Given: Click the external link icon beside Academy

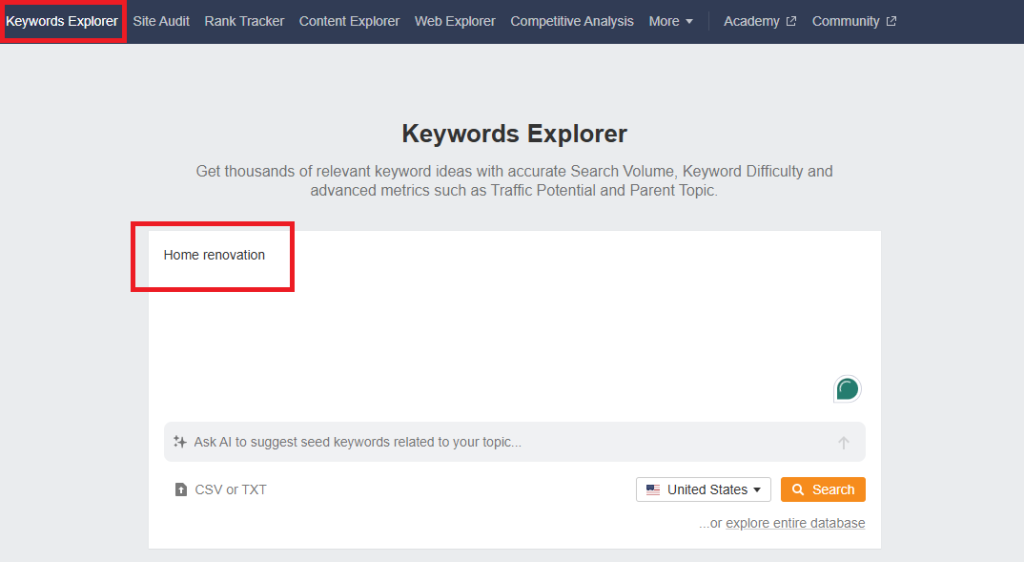Looking at the screenshot, I should point(791,22).
